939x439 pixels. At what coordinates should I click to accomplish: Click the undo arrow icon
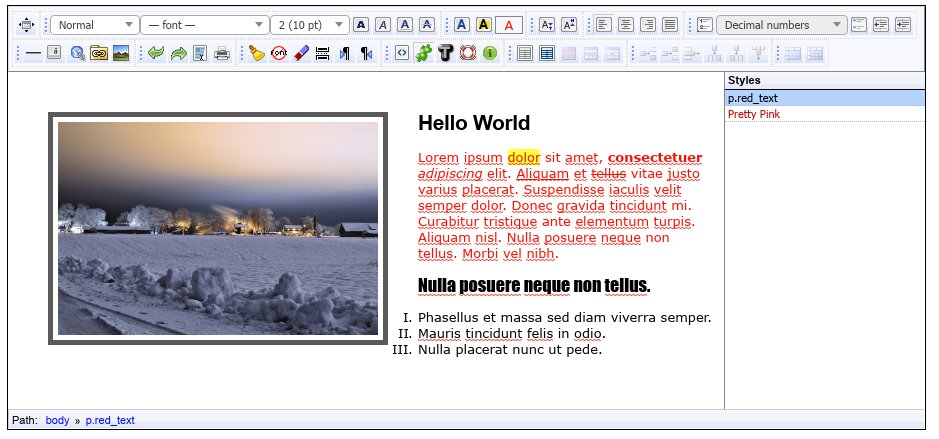(156, 54)
